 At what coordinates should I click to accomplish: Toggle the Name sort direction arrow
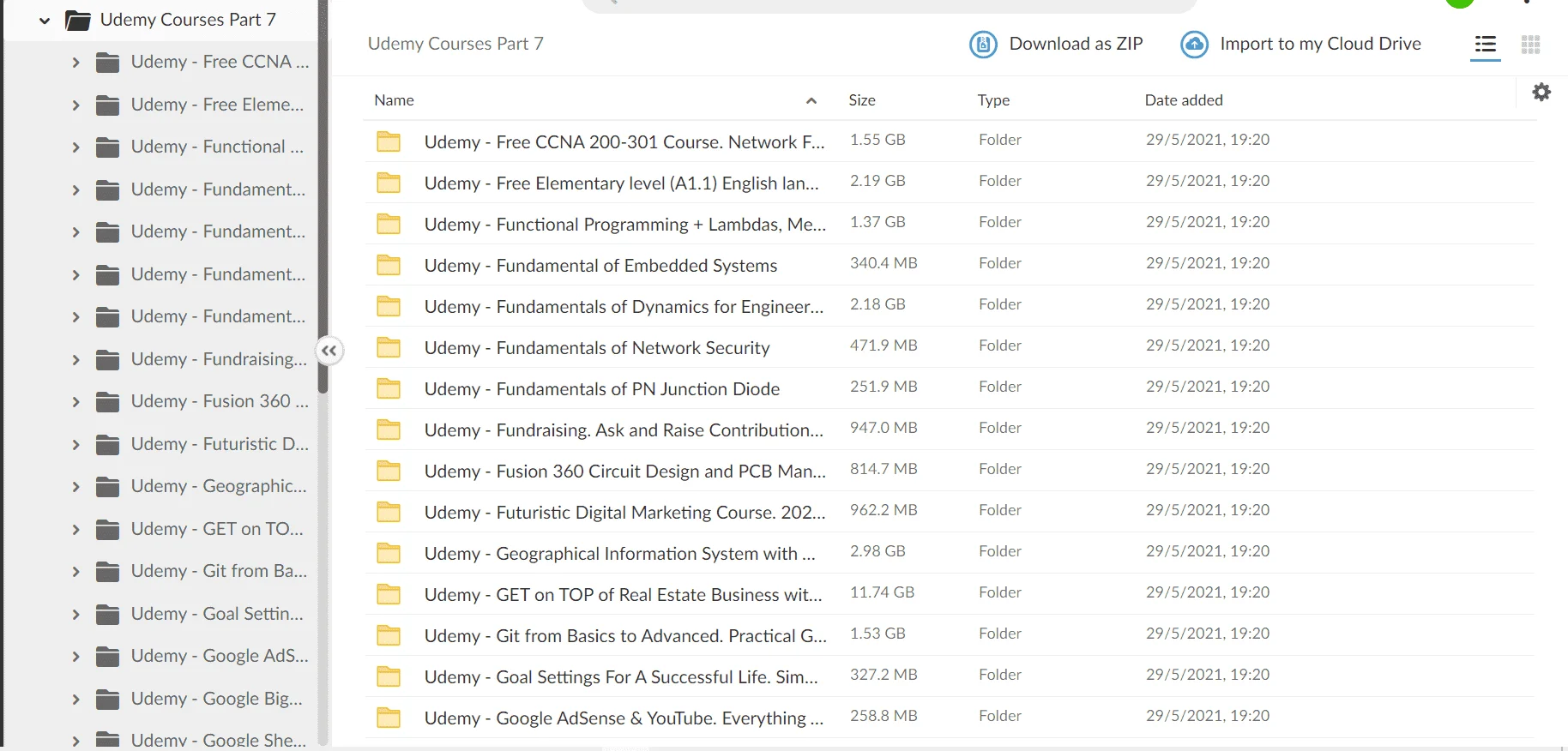[811, 101]
